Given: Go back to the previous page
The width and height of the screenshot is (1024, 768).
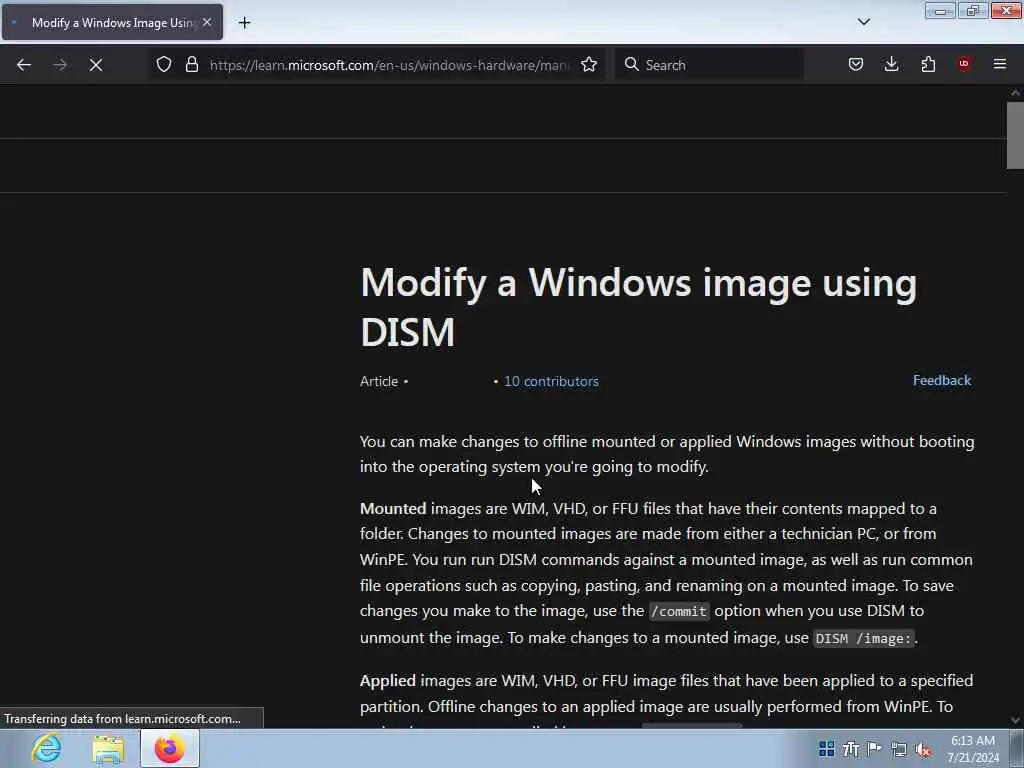Looking at the screenshot, I should pos(24,65).
